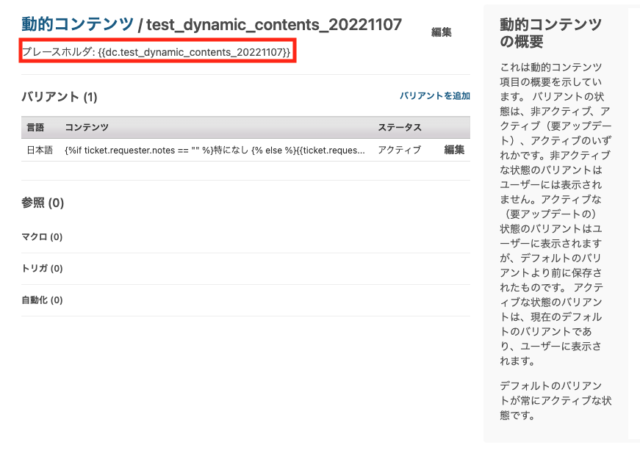Click the 動的コンテンツの概要 sidebar heading
Viewport: 640px width, 467px height.
pos(551,33)
